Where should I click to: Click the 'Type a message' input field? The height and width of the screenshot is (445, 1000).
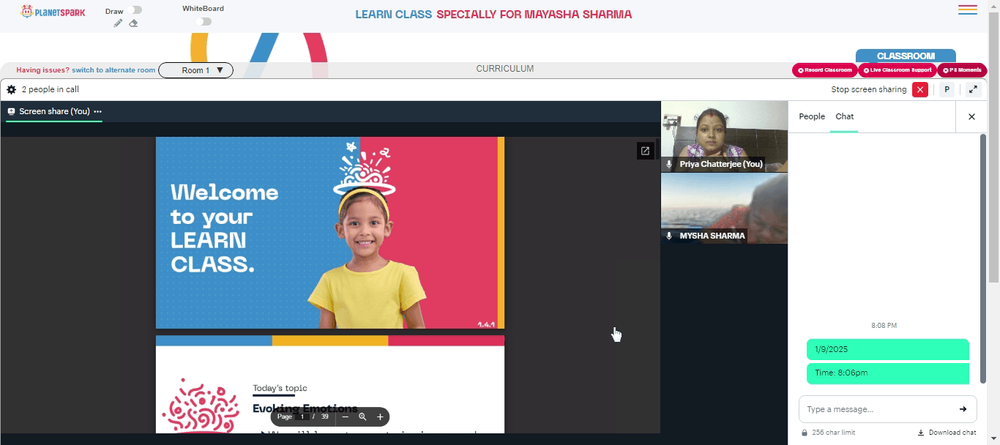point(877,409)
